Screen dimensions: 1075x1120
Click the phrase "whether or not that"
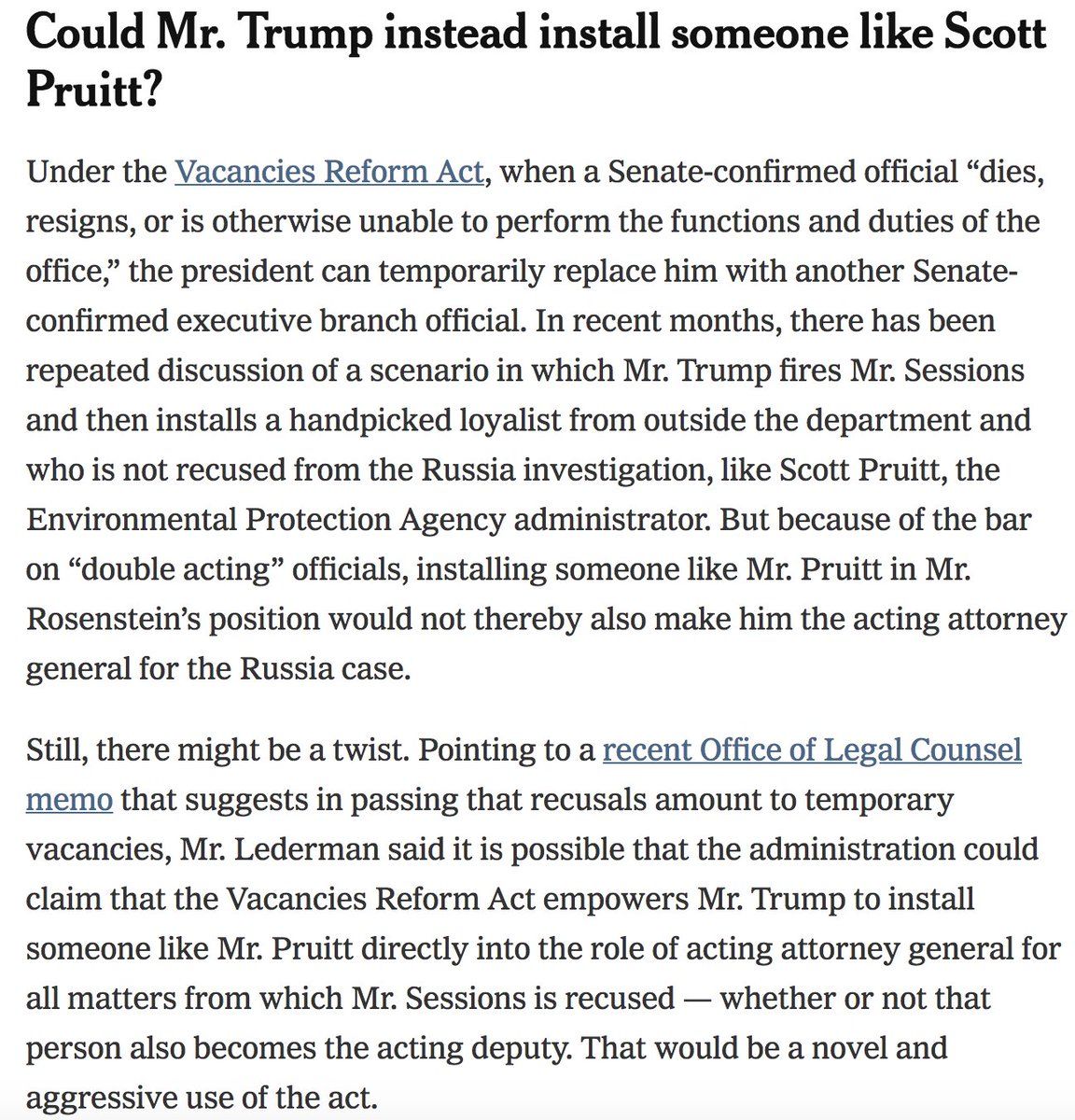855,998
